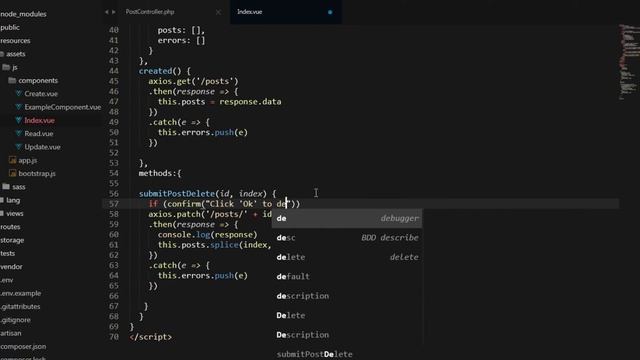640x360 pixels.
Task: Open the .gitignore file
Action: (x=15, y=320)
